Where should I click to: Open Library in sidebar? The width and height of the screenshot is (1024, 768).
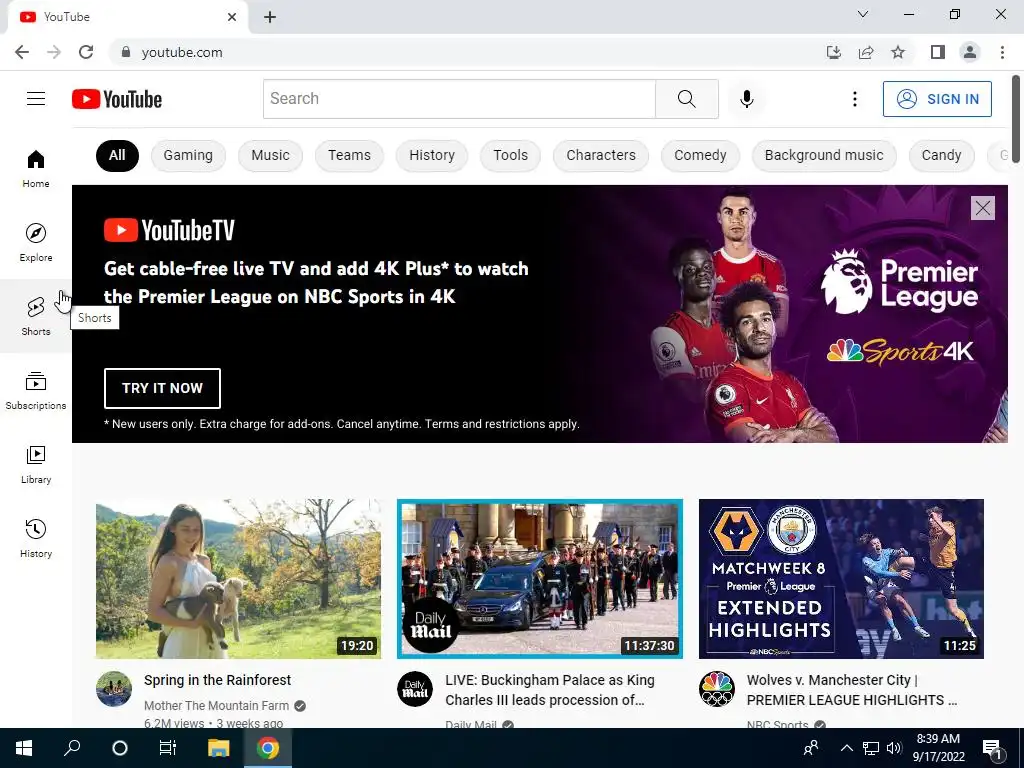click(x=36, y=464)
